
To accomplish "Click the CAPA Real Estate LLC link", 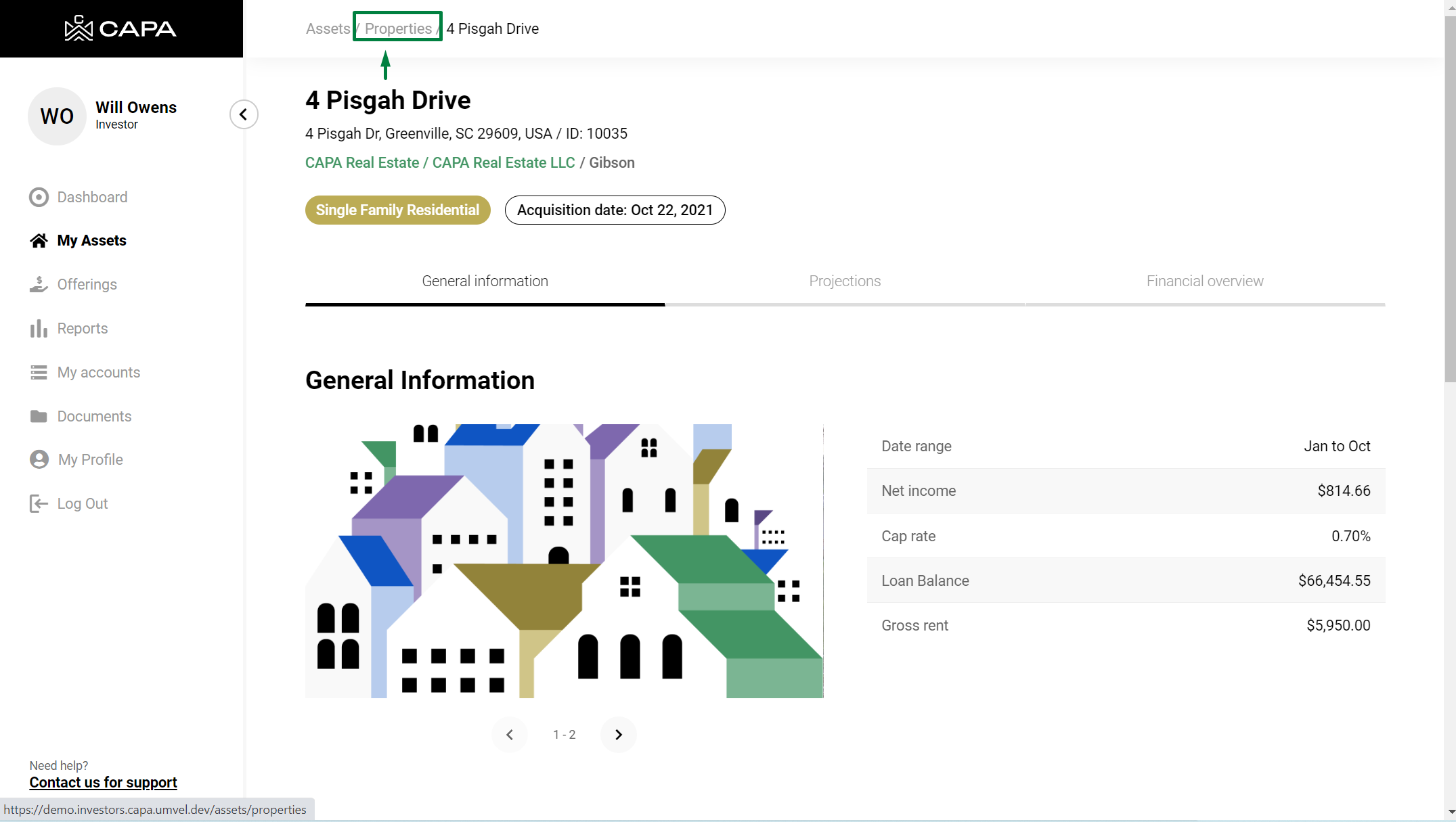I will pyautogui.click(x=504, y=163).
